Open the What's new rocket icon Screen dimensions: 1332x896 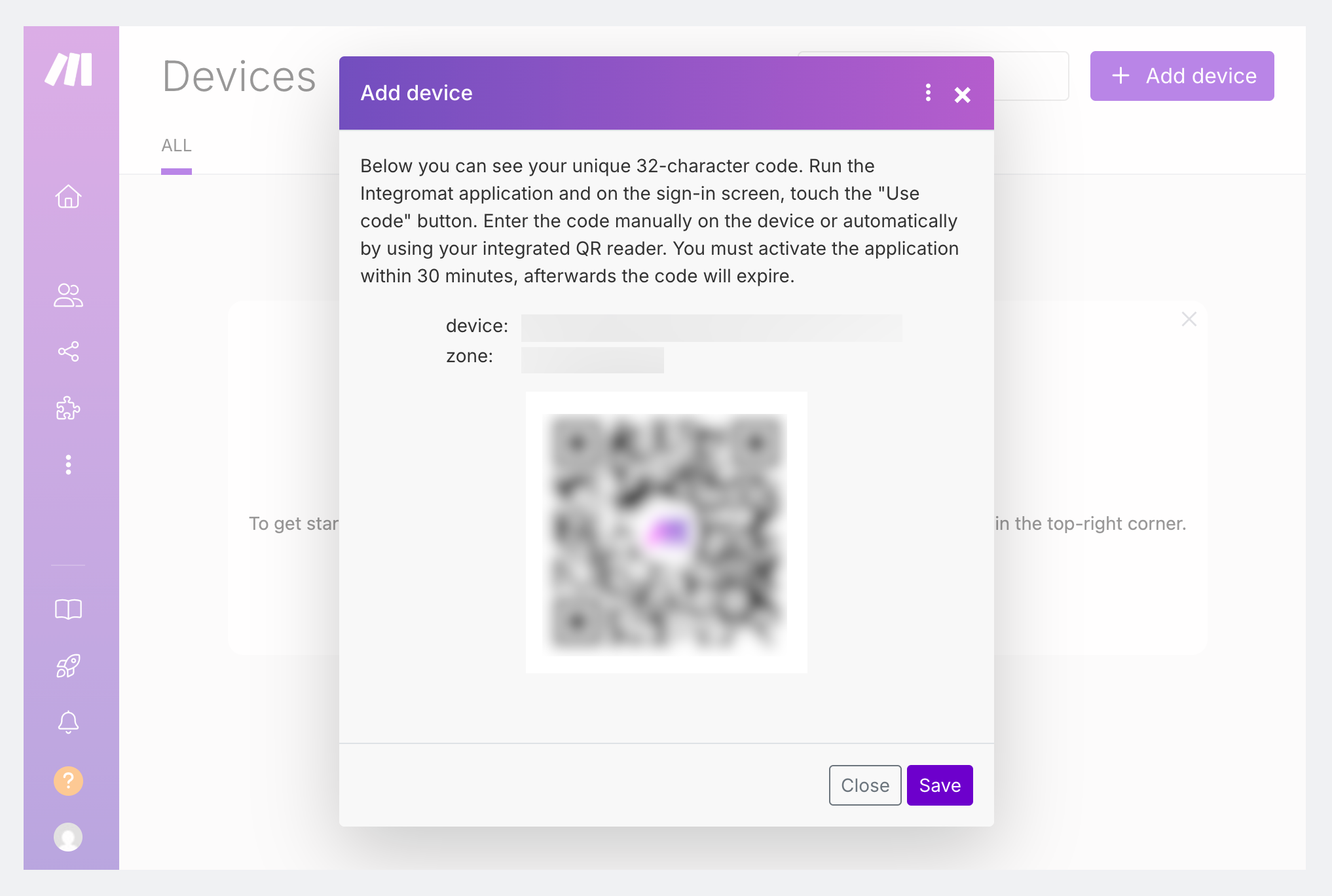pyautogui.click(x=68, y=666)
